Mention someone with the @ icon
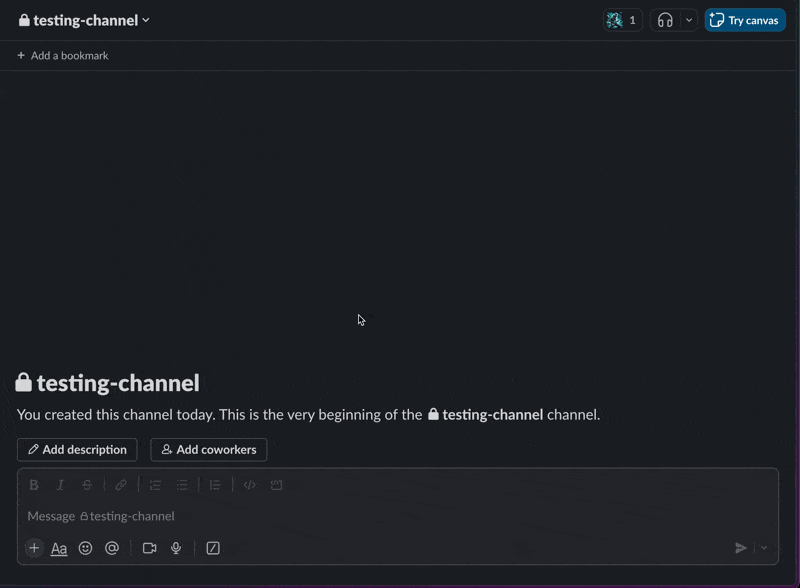 [x=112, y=548]
